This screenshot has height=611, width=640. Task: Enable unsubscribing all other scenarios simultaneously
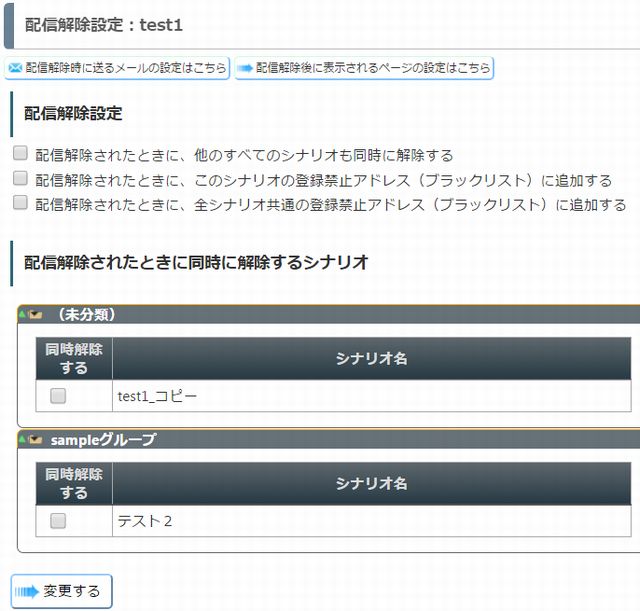click(x=20, y=153)
